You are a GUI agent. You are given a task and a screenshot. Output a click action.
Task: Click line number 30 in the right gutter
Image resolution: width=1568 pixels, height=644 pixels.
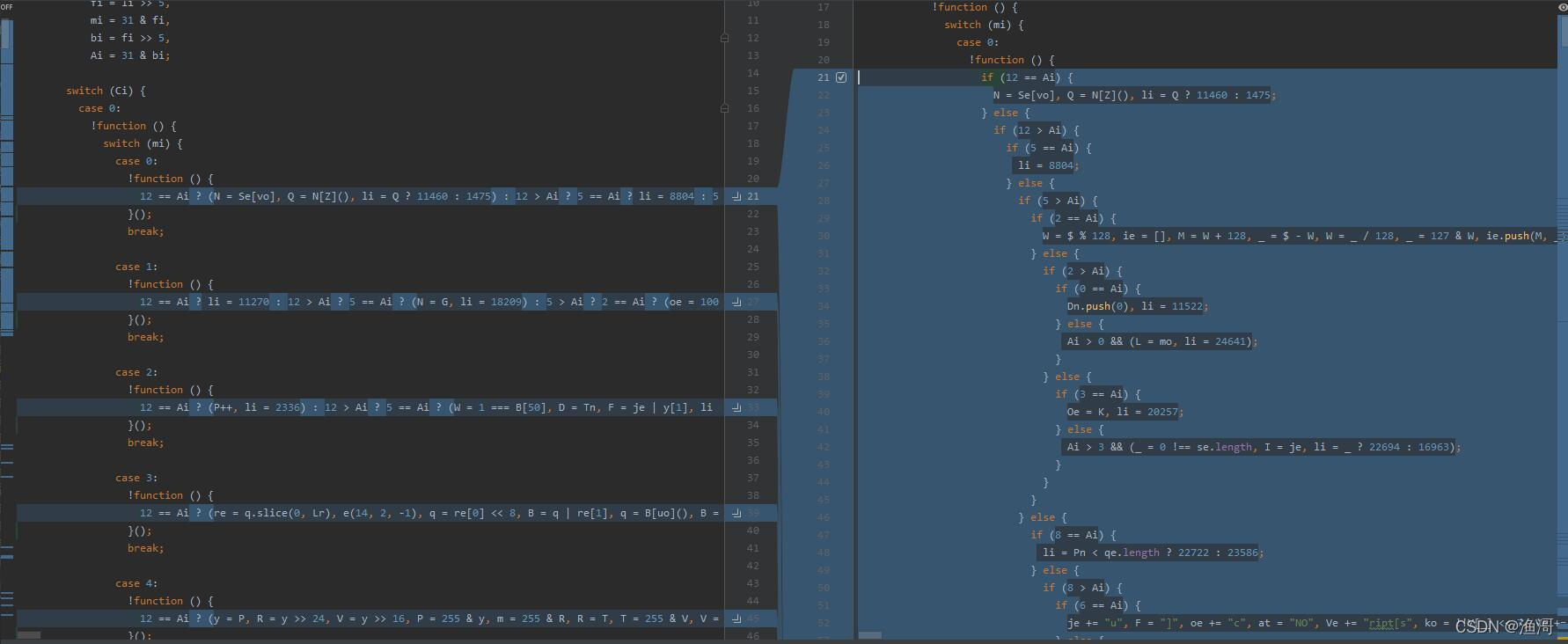(824, 236)
